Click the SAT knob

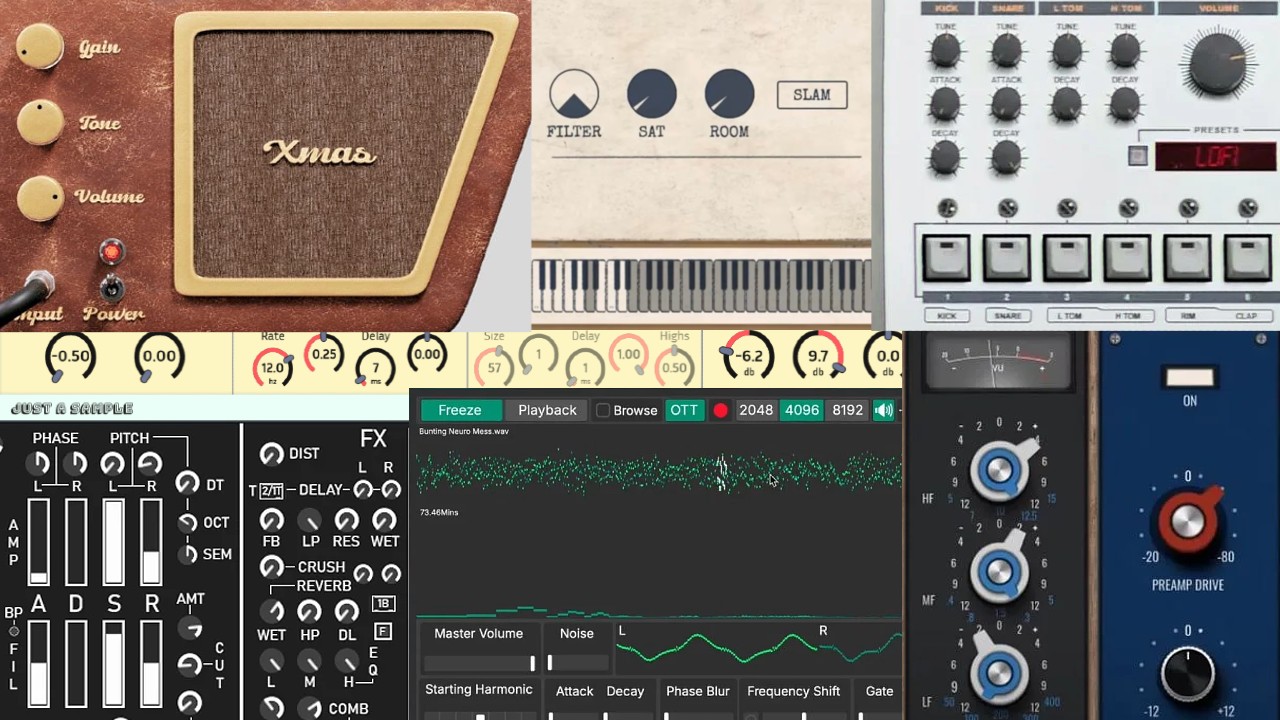point(652,94)
